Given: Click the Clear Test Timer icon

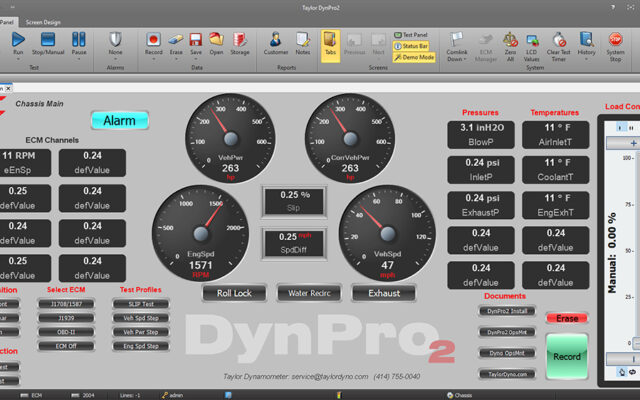Looking at the screenshot, I should point(559,40).
